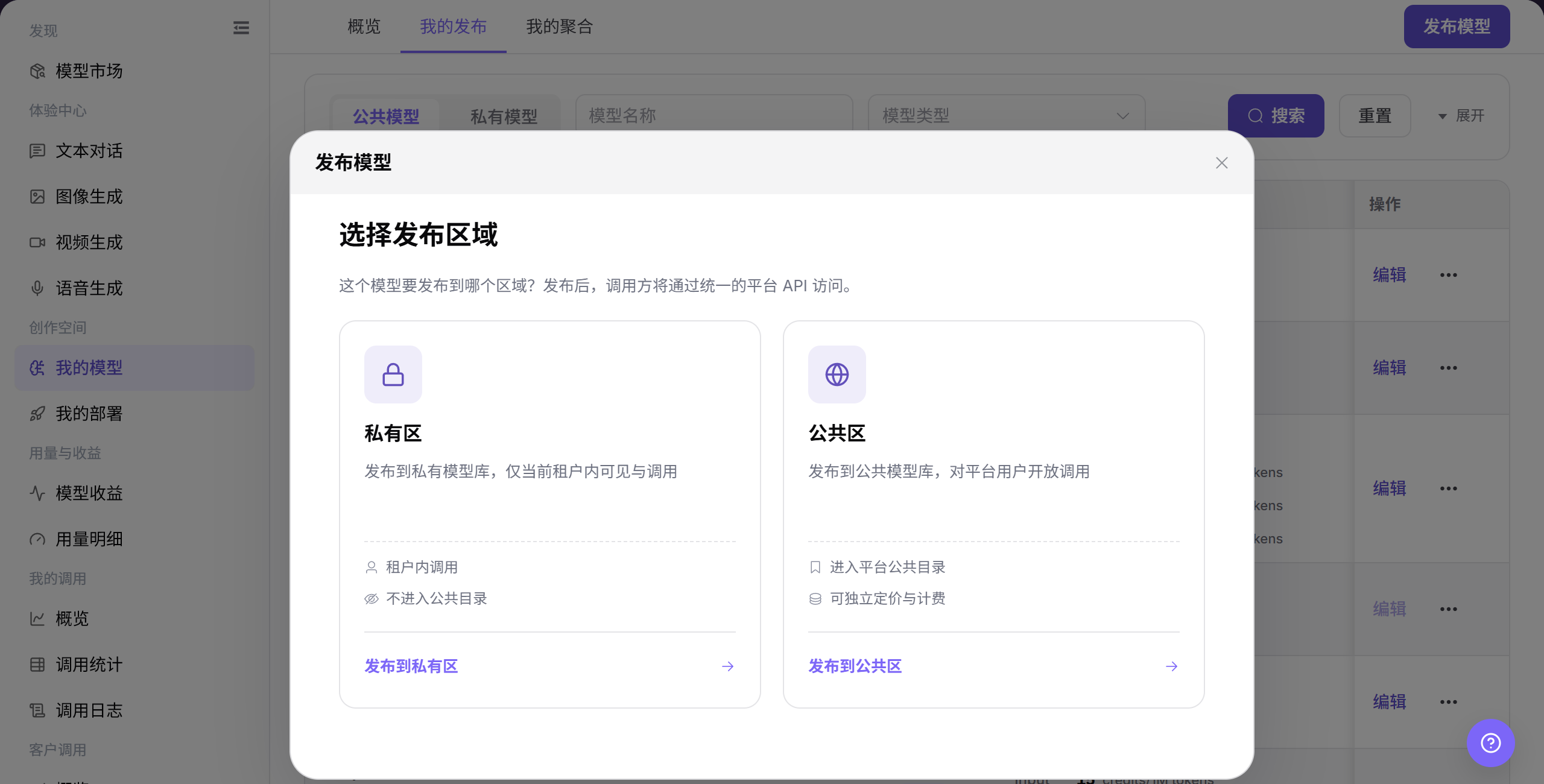
Task: Click the 选择发布区域 heading
Action: point(419,235)
